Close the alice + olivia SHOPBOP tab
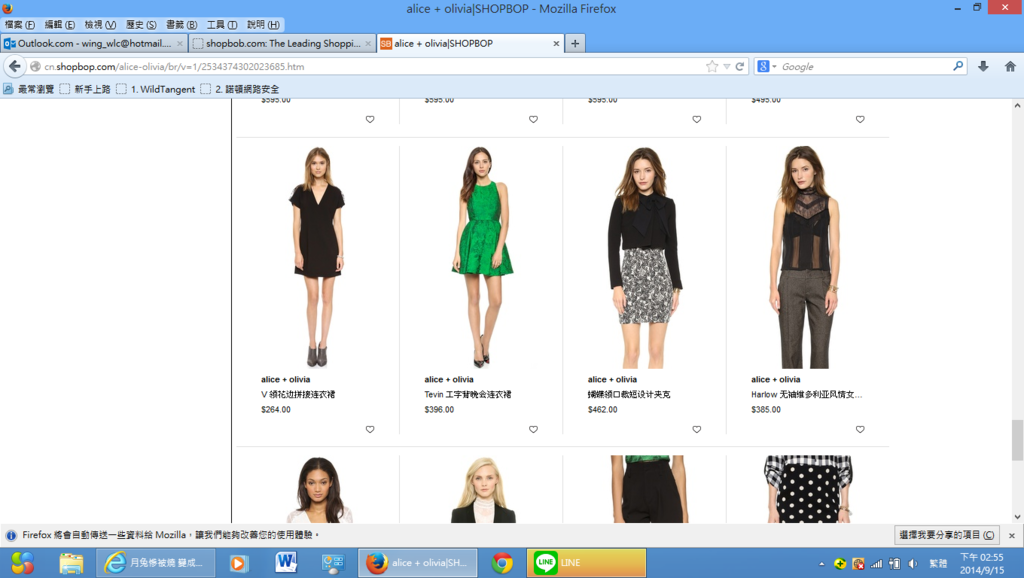This screenshot has width=1024, height=578. [556, 44]
